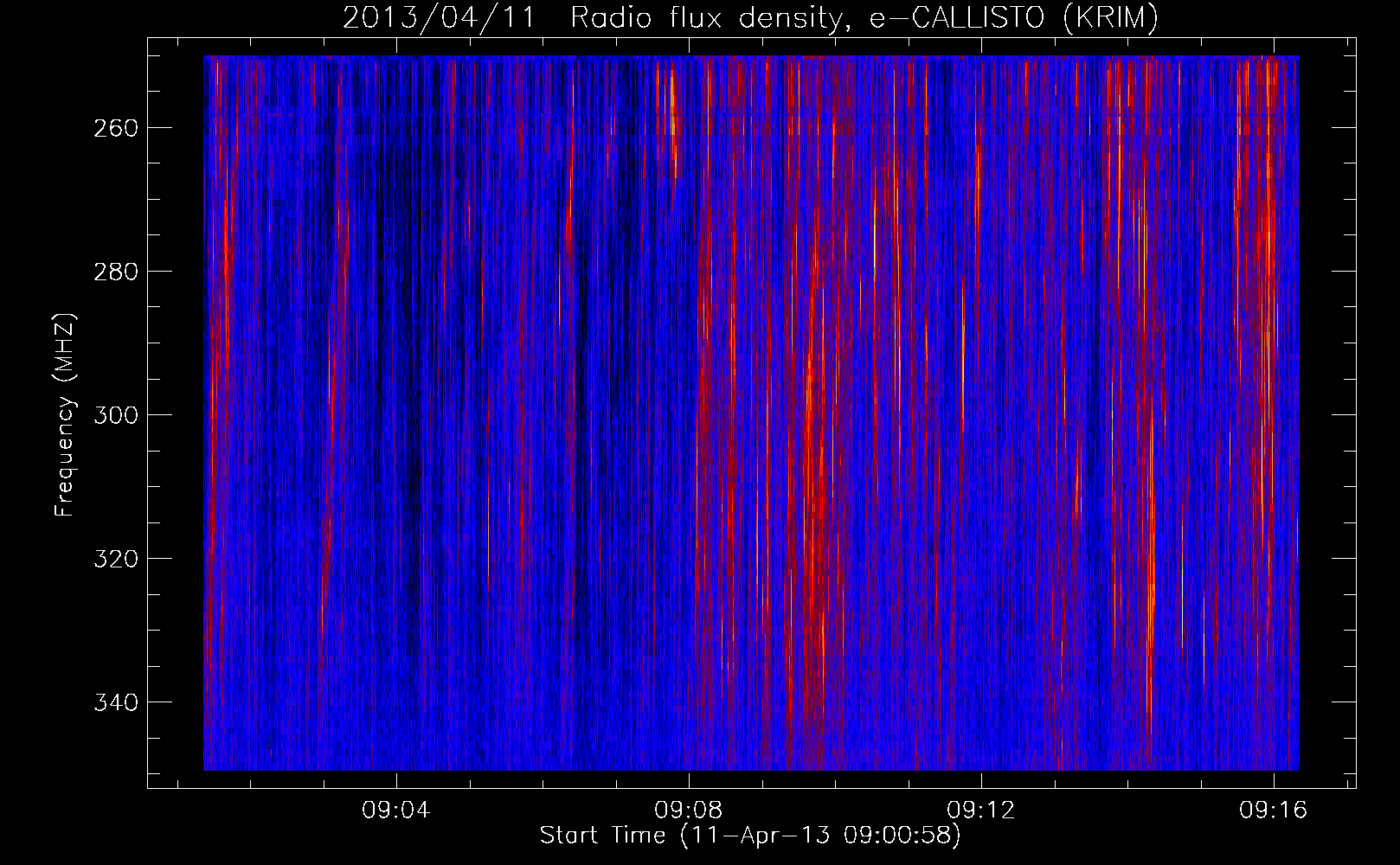Click the 09:04 time tick label
Screen dimensions: 1400x865
click(x=396, y=811)
